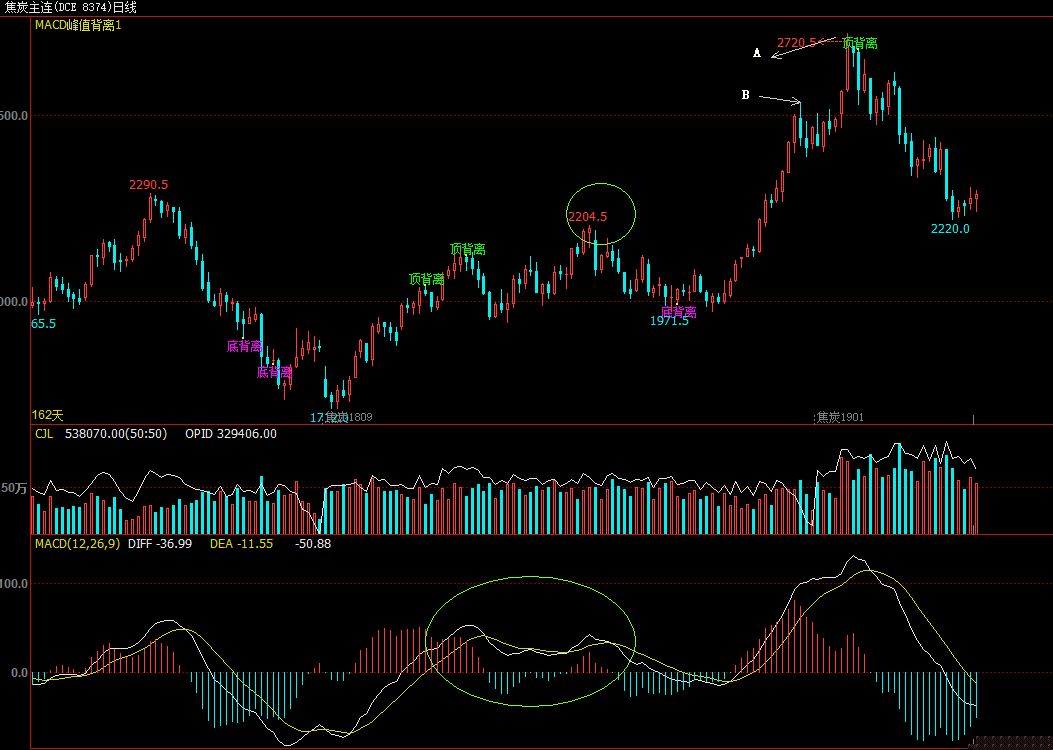The image size is (1053, 750).
Task: Select the 1971.5 low price label
Action: [669, 321]
